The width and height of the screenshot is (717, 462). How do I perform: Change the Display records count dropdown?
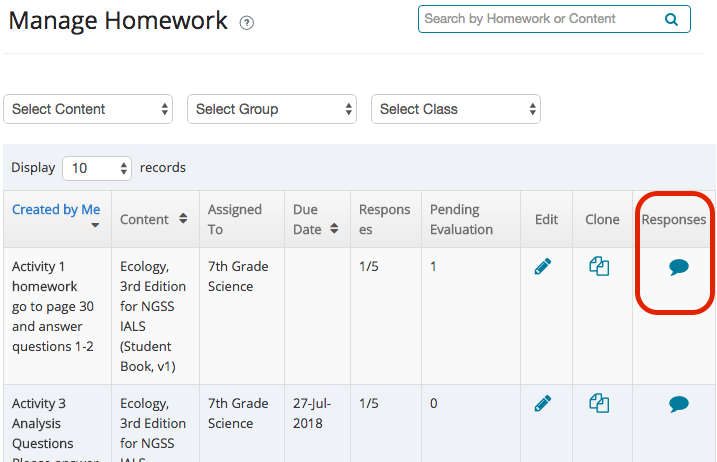(x=97, y=168)
